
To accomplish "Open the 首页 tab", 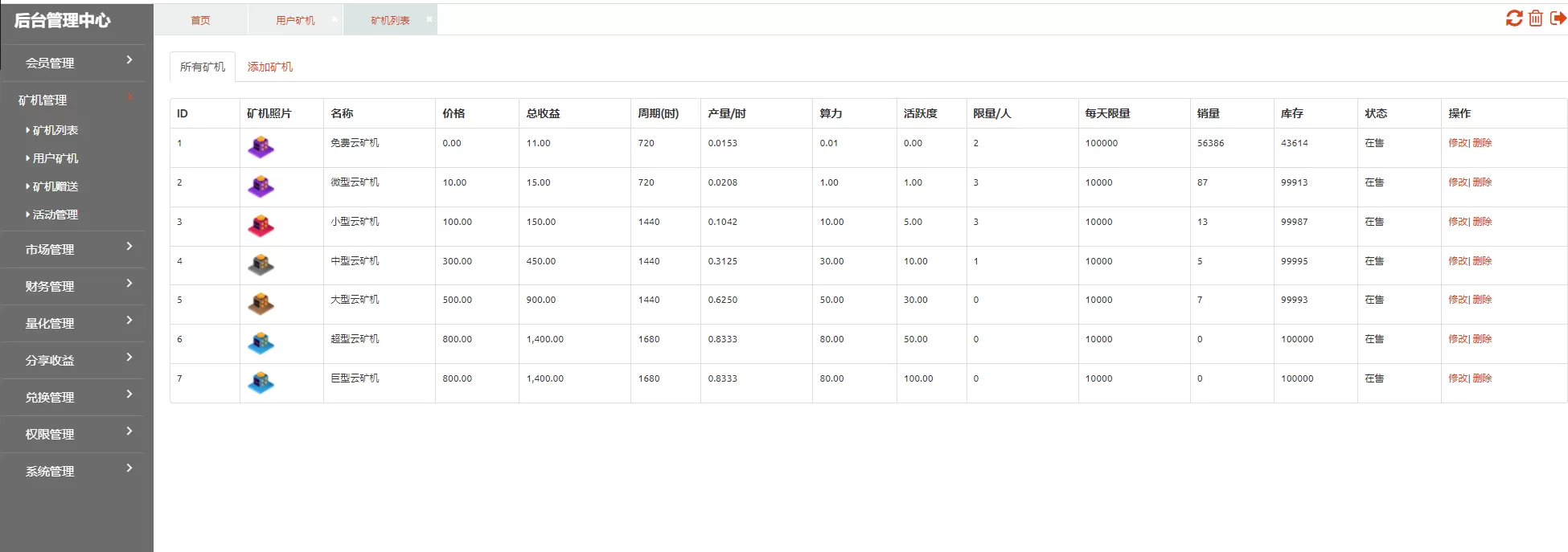I will point(200,20).
